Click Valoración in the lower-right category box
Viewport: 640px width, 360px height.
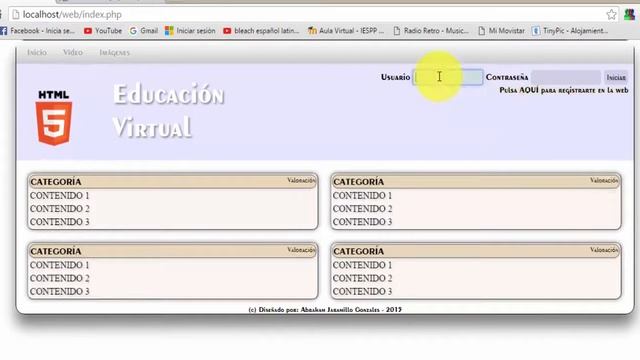pyautogui.click(x=604, y=250)
